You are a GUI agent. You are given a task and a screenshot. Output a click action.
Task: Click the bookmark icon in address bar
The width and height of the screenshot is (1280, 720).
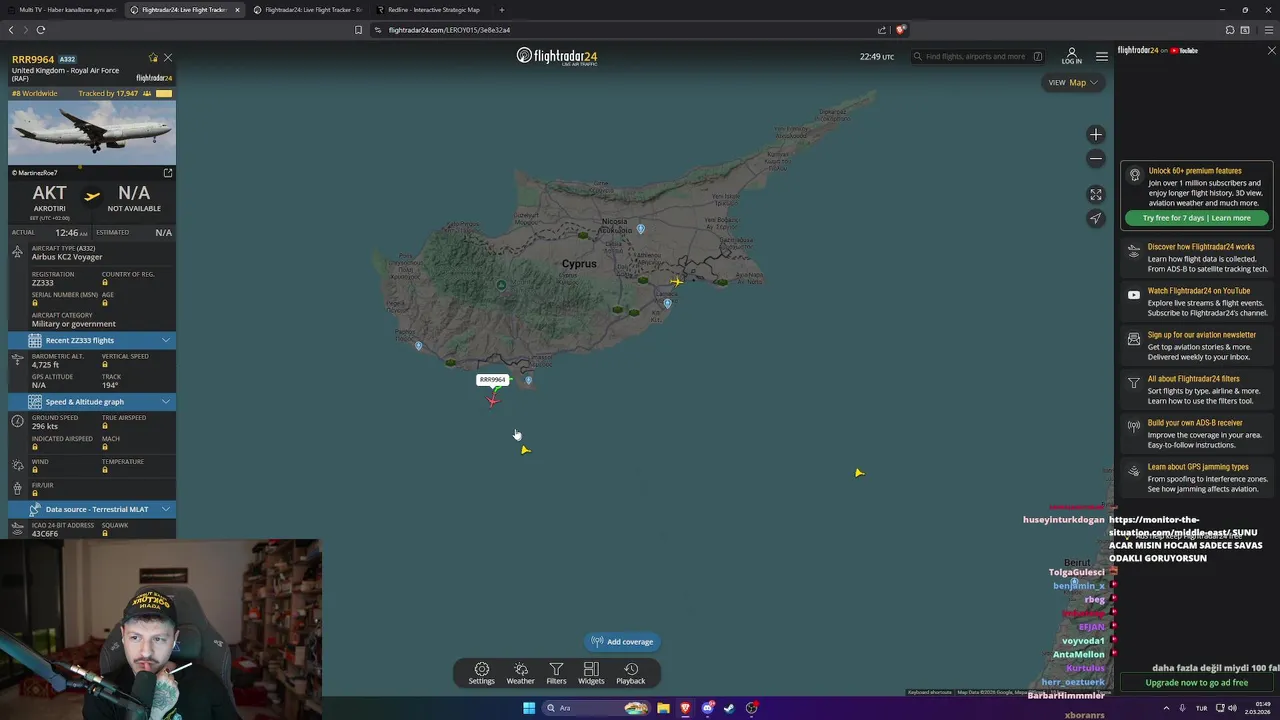[358, 30]
